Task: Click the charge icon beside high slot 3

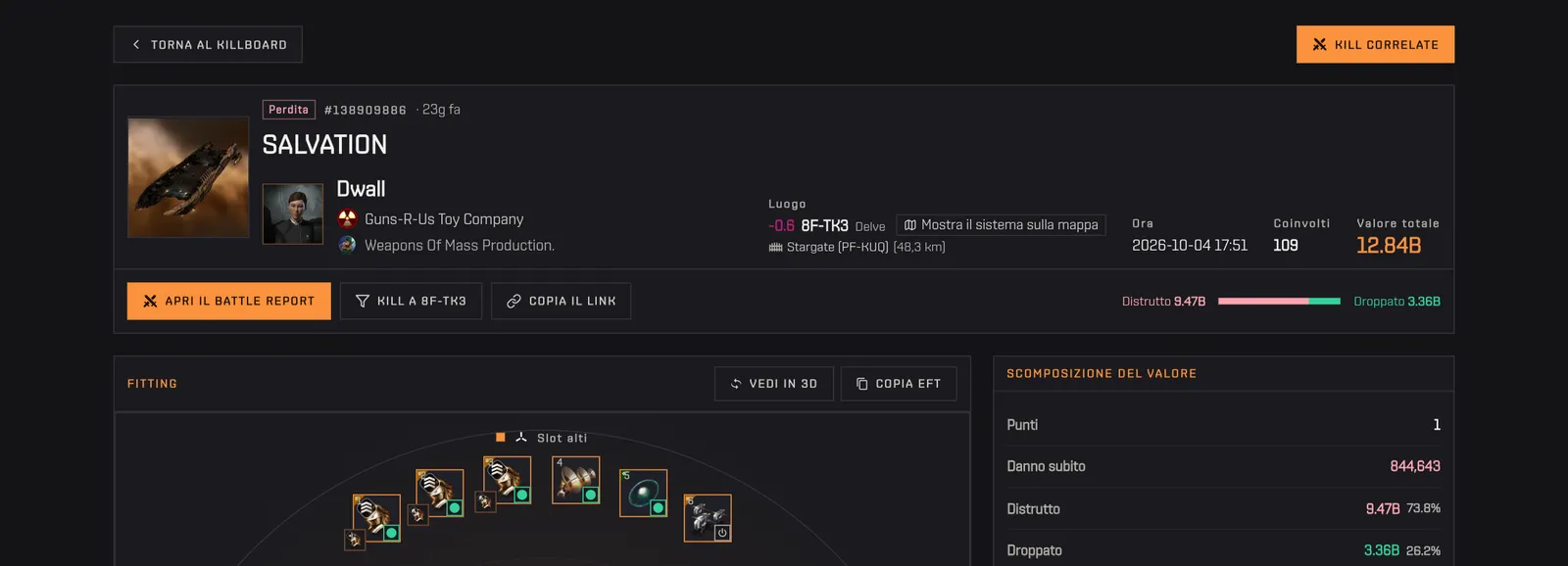Action: click(x=485, y=501)
